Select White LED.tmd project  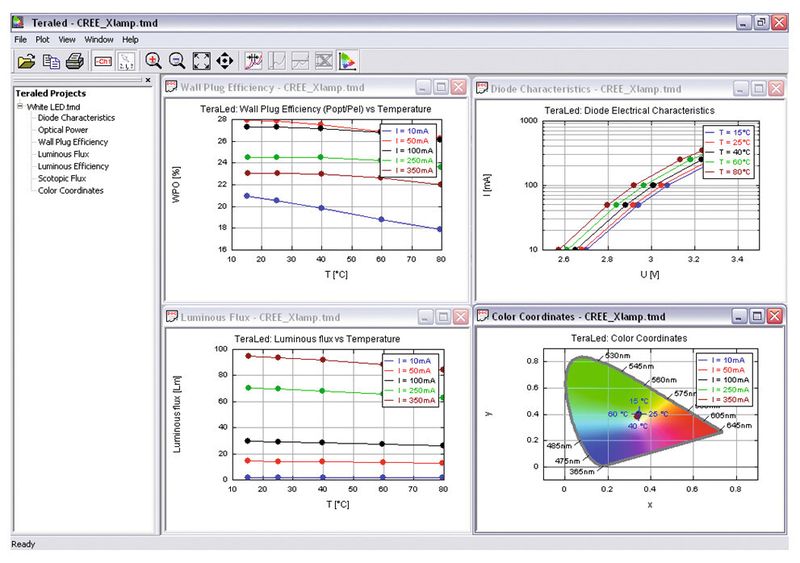coord(53,107)
